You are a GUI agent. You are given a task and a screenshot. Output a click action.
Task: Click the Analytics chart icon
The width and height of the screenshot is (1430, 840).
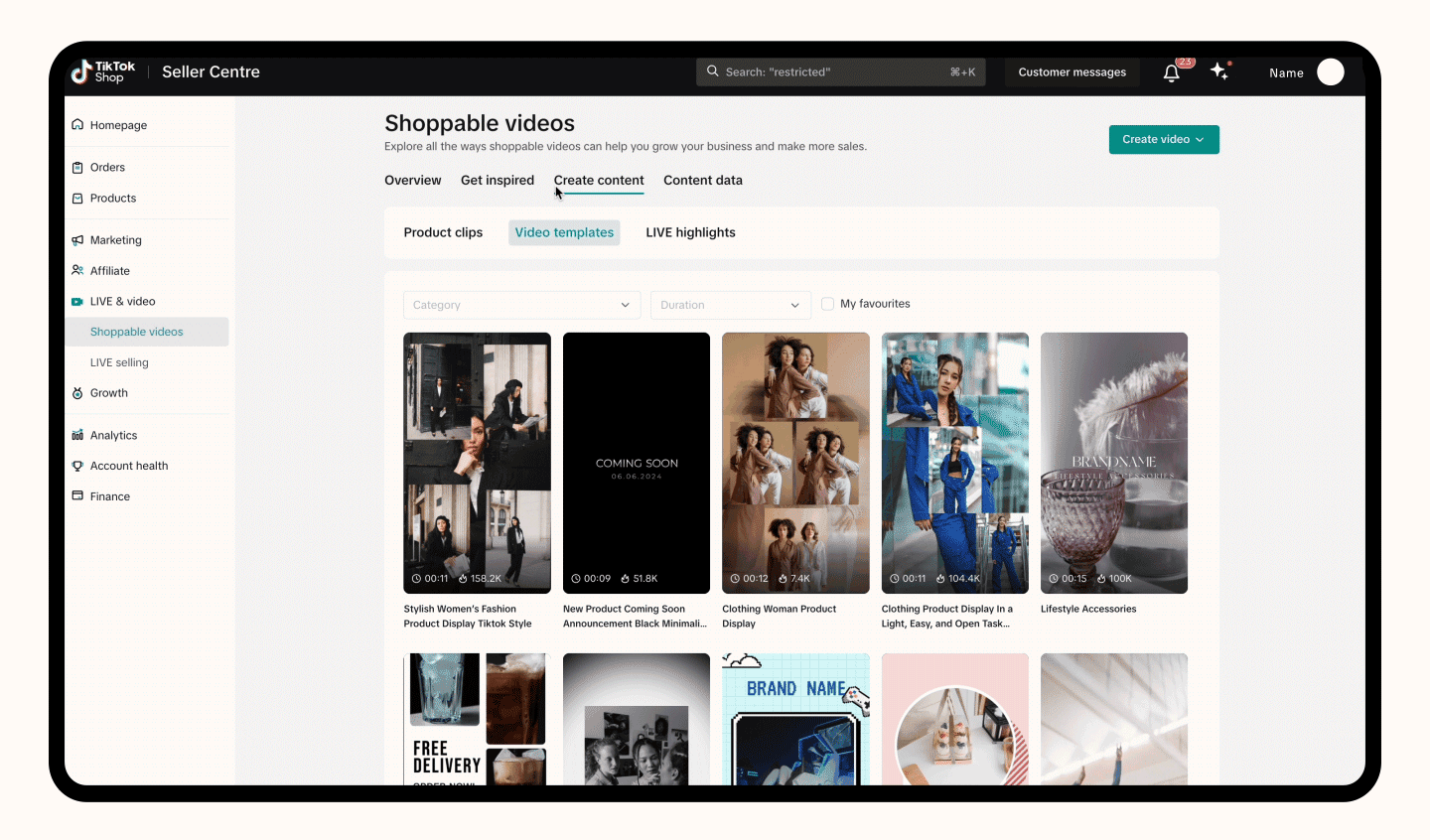[x=77, y=435]
